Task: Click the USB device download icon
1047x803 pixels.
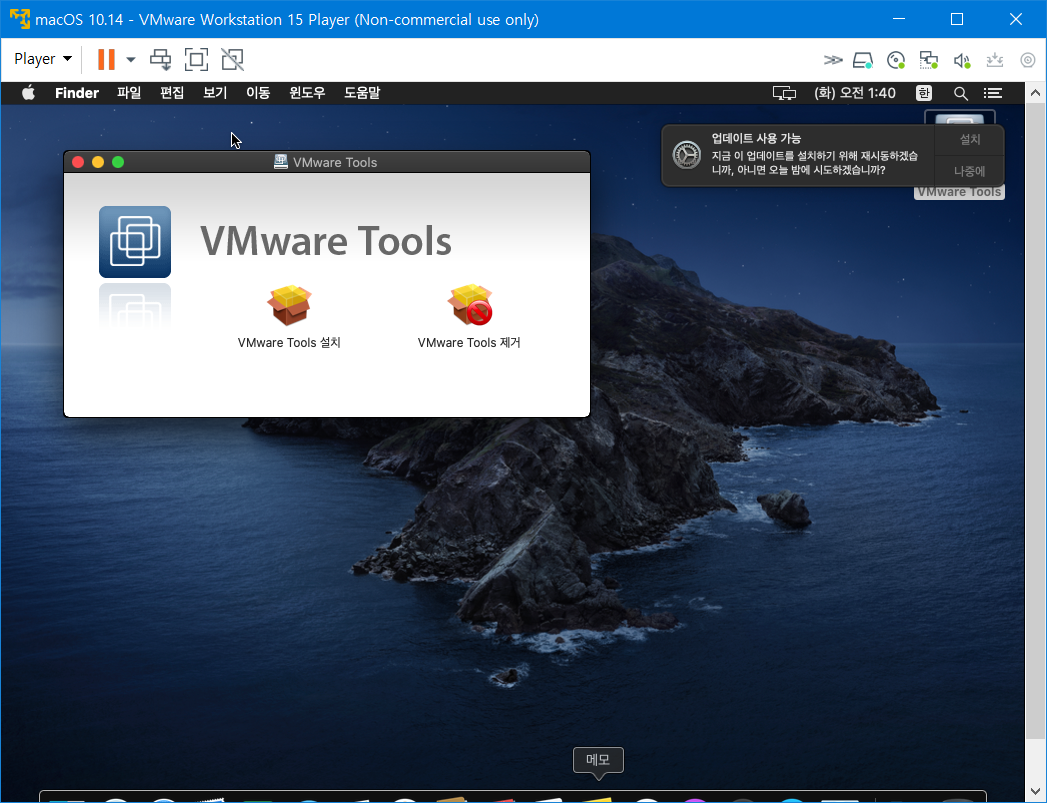Action: tap(995, 60)
